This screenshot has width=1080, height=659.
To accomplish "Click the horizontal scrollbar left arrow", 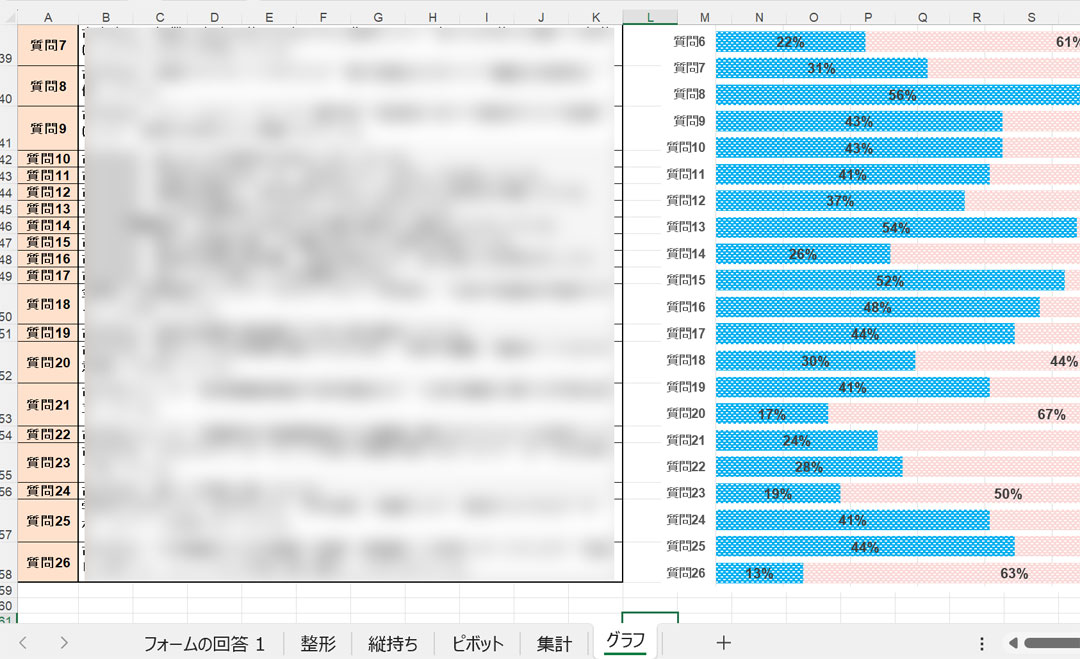I will 1013,643.
